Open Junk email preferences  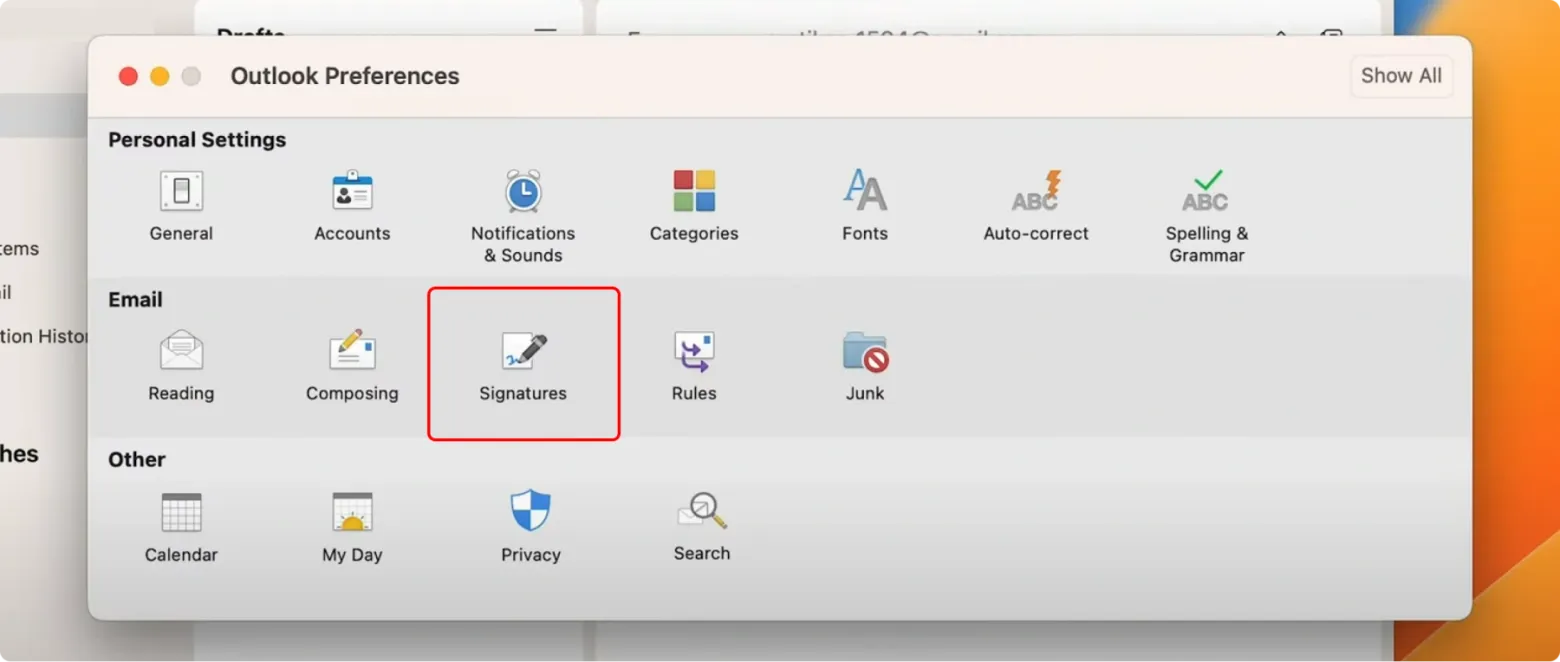(865, 366)
